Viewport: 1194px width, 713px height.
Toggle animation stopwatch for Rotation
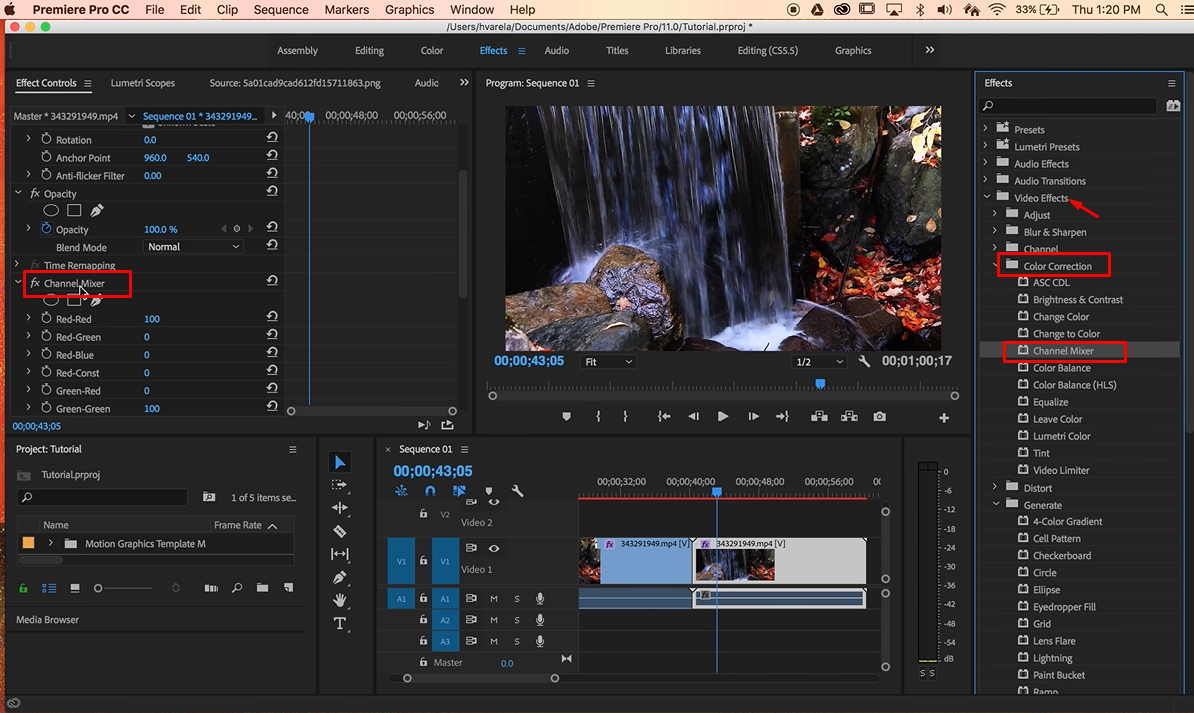(x=46, y=139)
